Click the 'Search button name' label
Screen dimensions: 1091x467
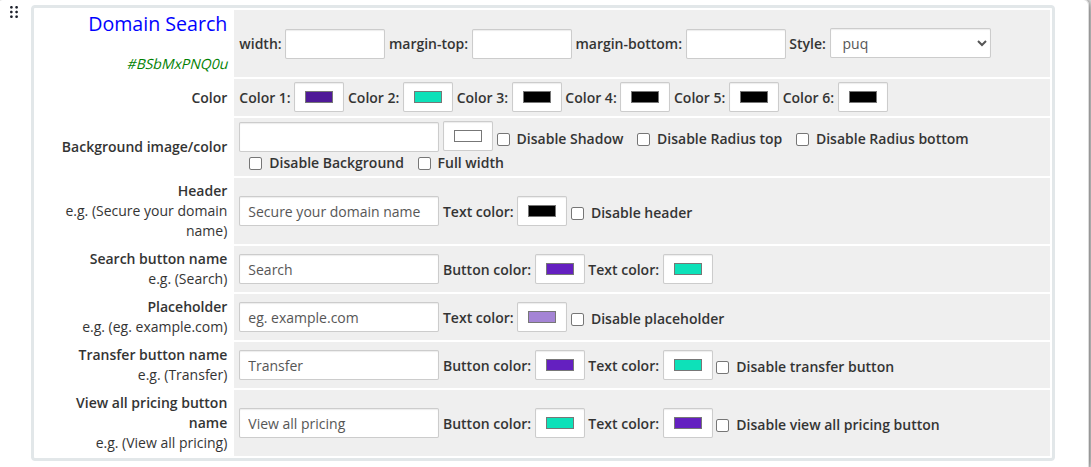point(158,259)
